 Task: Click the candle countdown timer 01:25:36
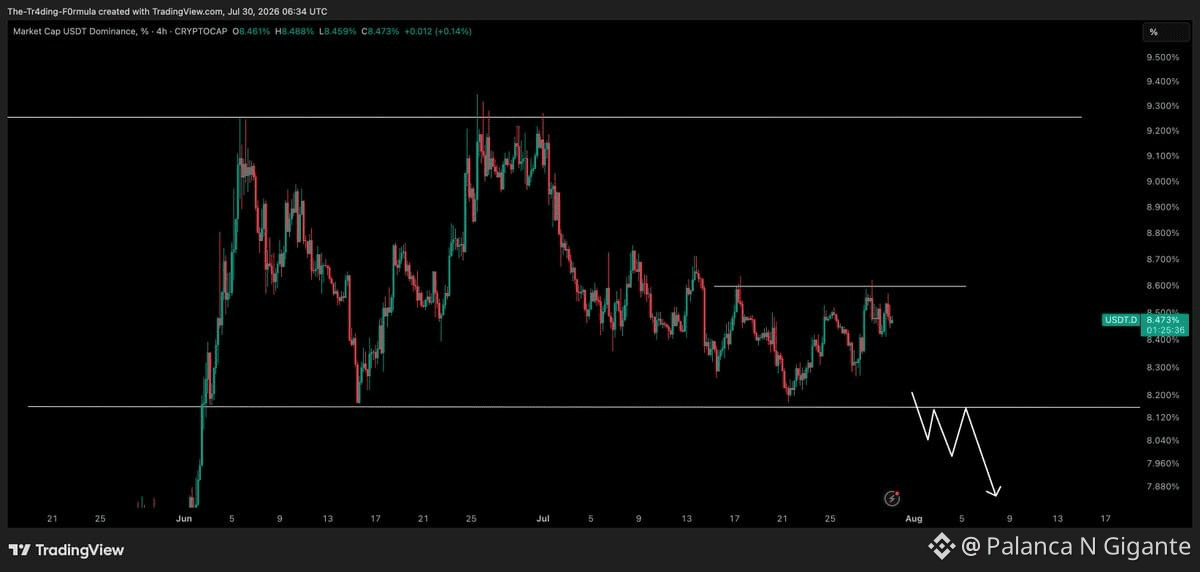click(1164, 330)
